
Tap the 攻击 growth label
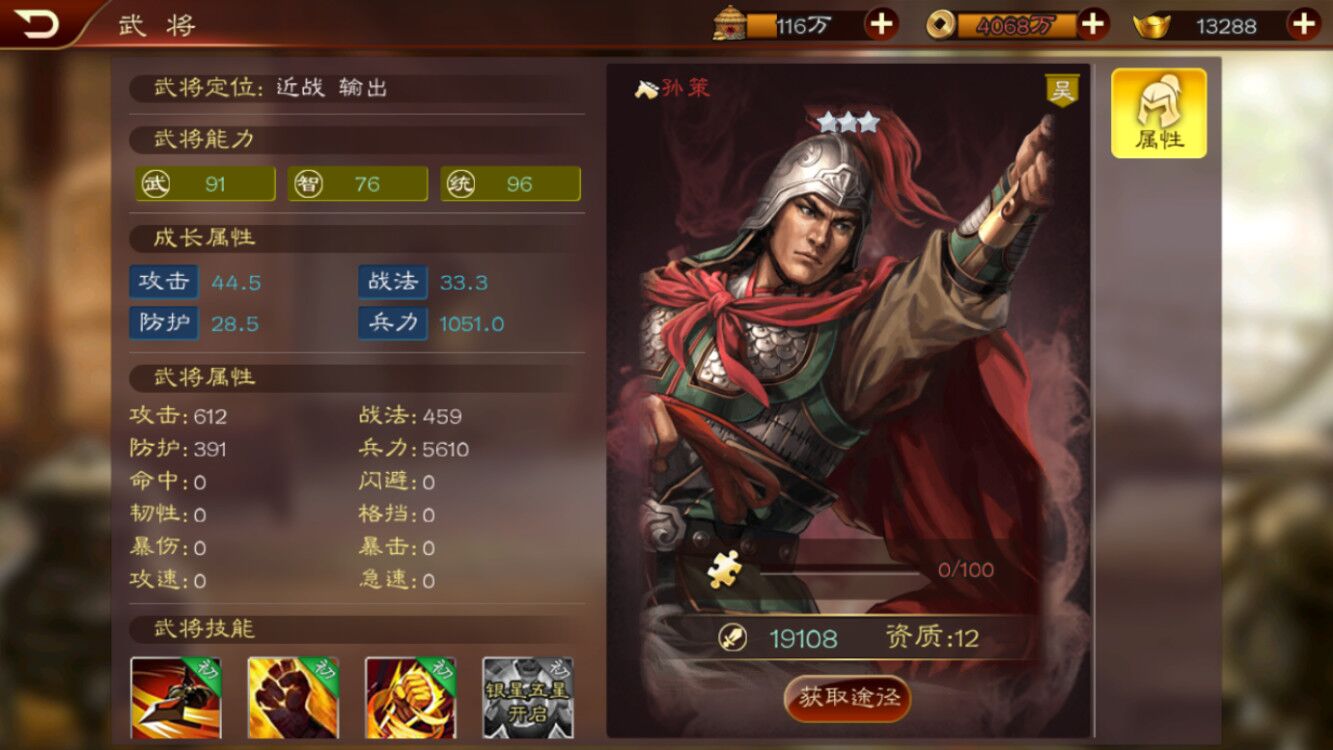(x=164, y=282)
